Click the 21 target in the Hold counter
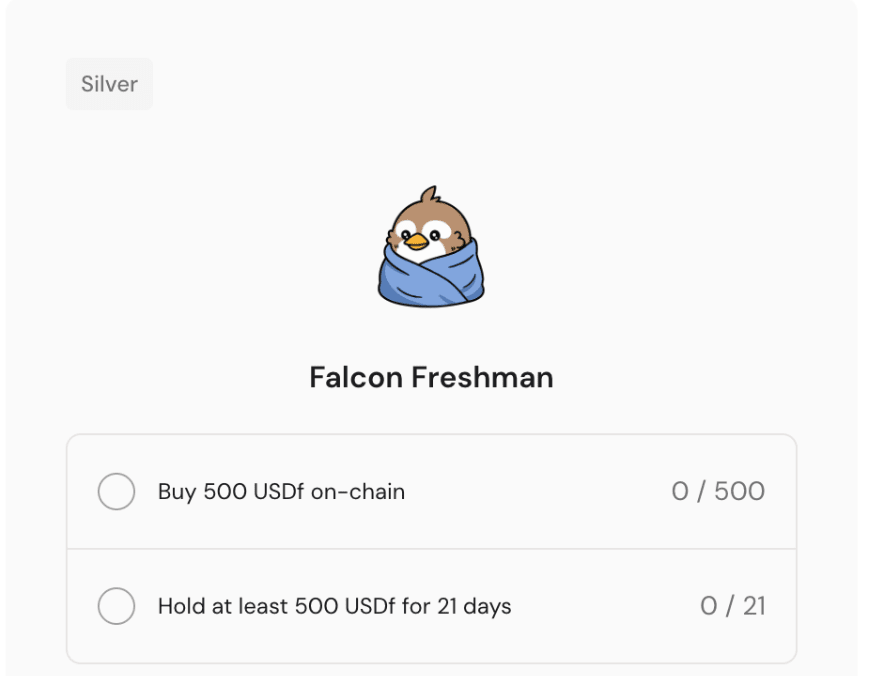The height and width of the screenshot is (676, 875). pyautogui.click(x=753, y=606)
